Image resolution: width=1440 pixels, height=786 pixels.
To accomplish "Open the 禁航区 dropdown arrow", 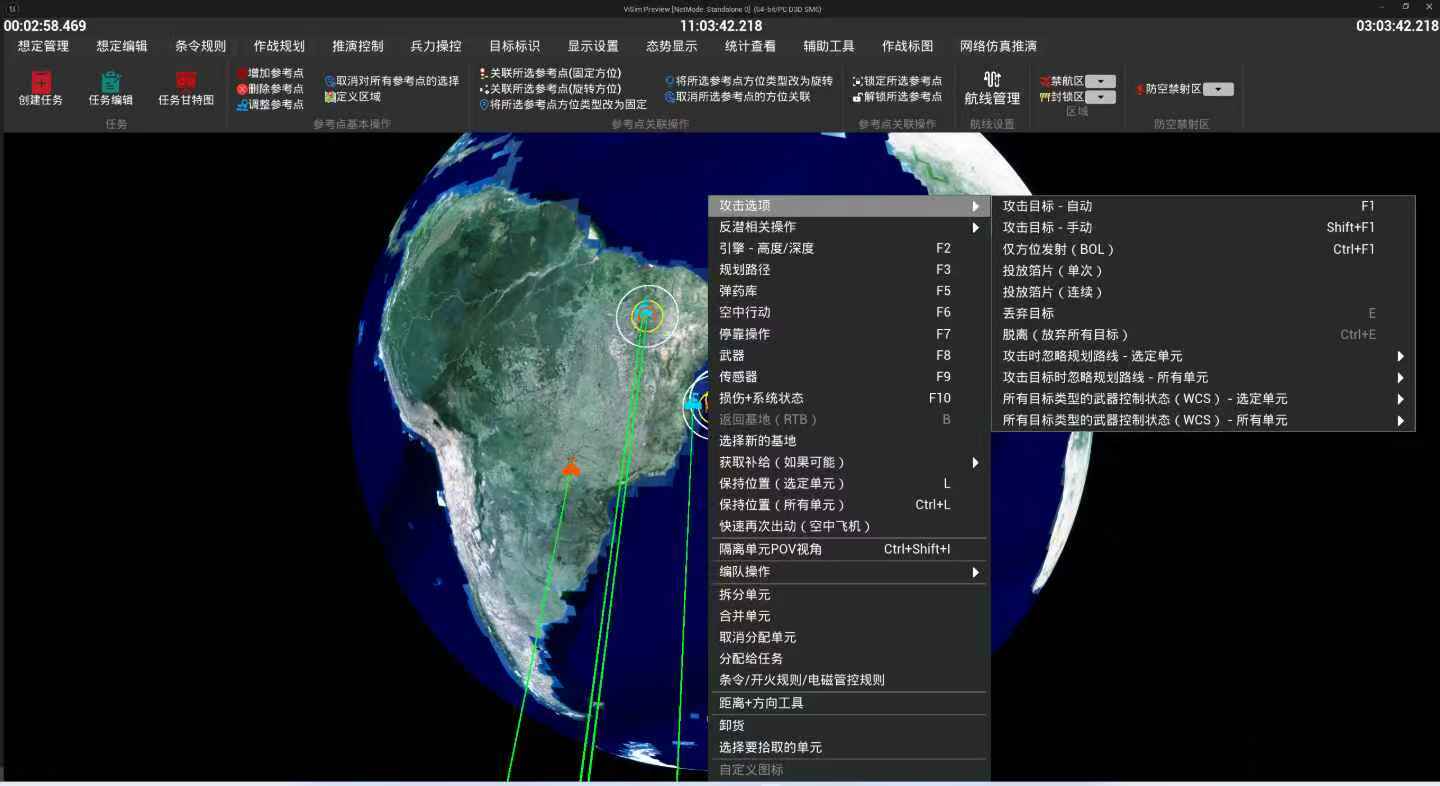I will (1101, 80).
